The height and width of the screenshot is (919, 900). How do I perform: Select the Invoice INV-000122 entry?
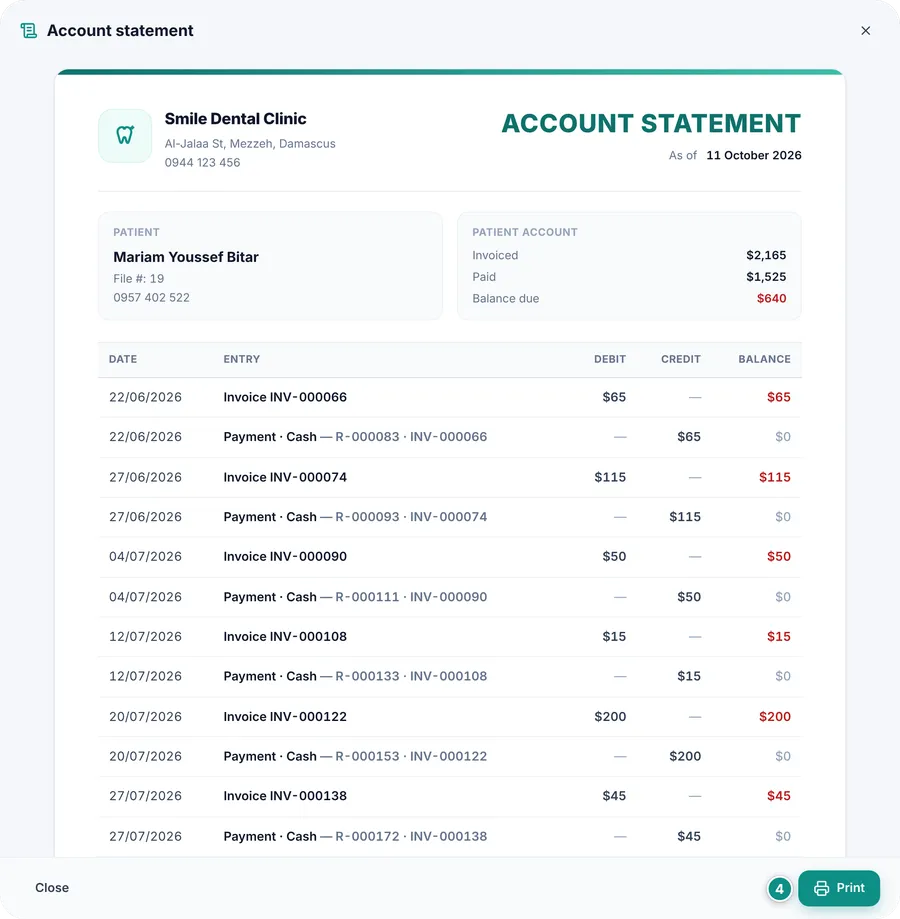(449, 716)
